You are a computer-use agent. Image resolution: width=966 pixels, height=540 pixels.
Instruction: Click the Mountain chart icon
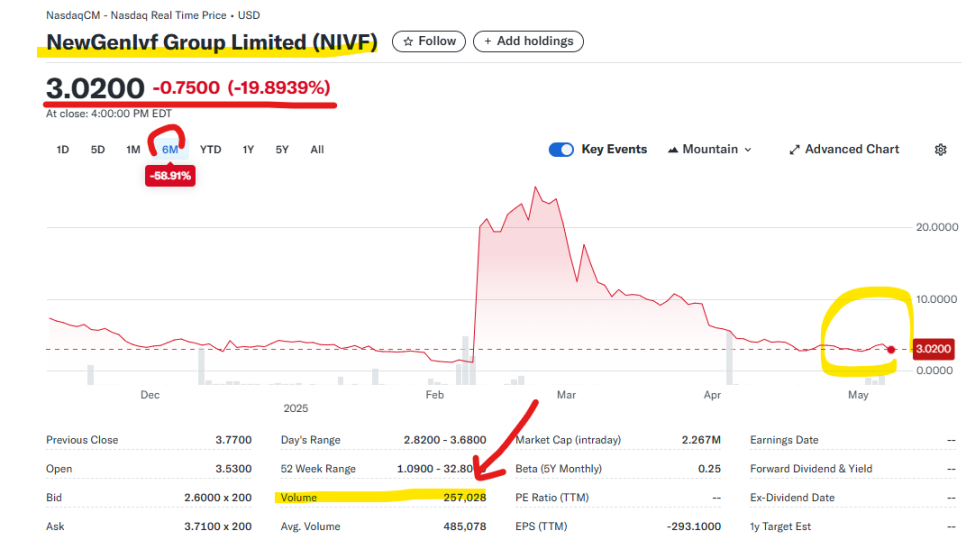[673, 150]
